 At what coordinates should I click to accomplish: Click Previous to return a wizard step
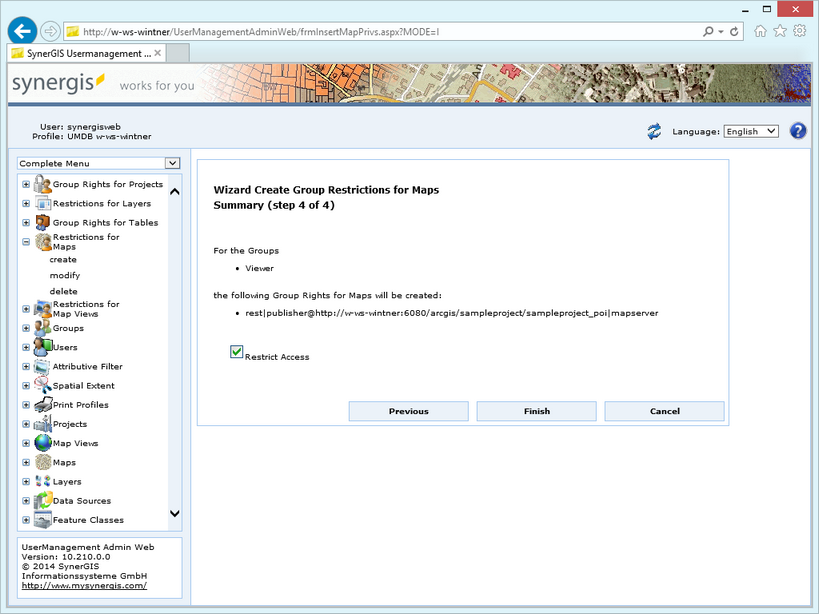pyautogui.click(x=408, y=411)
